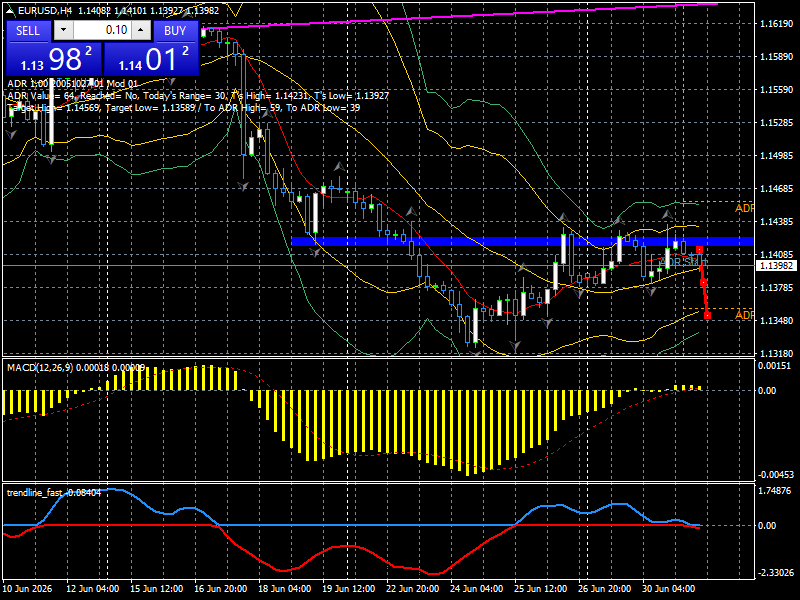The image size is (800, 600).
Task: Open the lot volume dropdown arrow
Action: click(63, 30)
